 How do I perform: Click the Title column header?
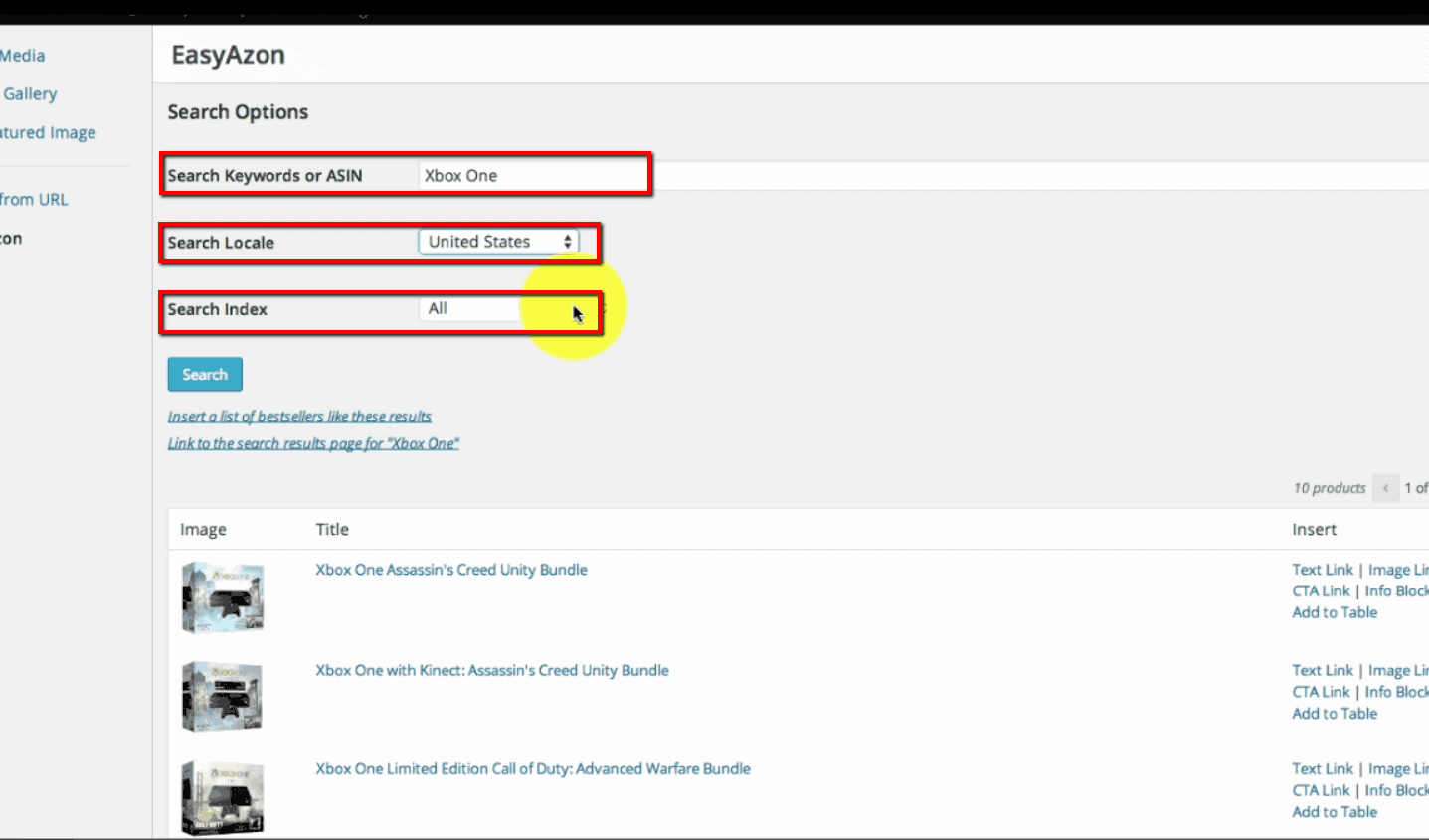(x=332, y=529)
